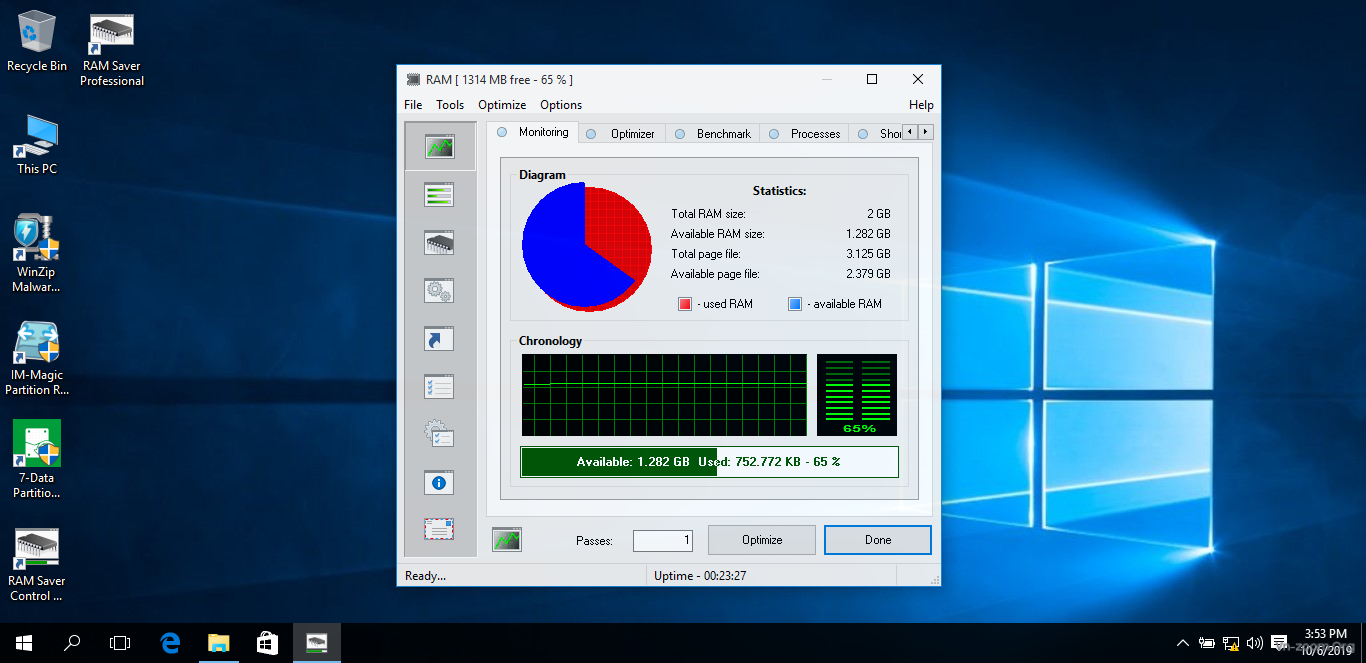Select the Shortcuts arrow icon in sidebar
The width and height of the screenshot is (1366, 663).
pyautogui.click(x=439, y=339)
